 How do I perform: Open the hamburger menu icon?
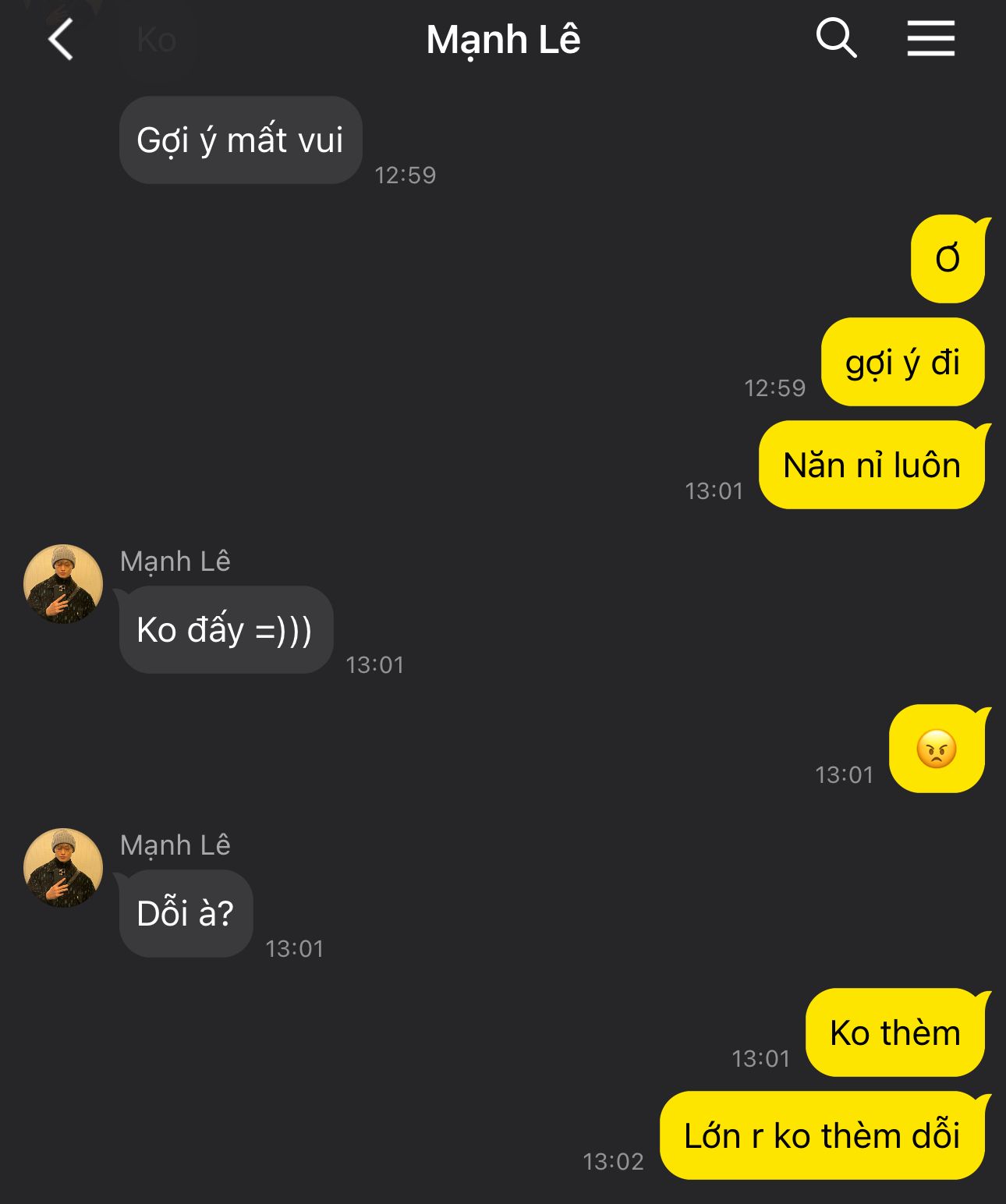pyautogui.click(x=930, y=38)
